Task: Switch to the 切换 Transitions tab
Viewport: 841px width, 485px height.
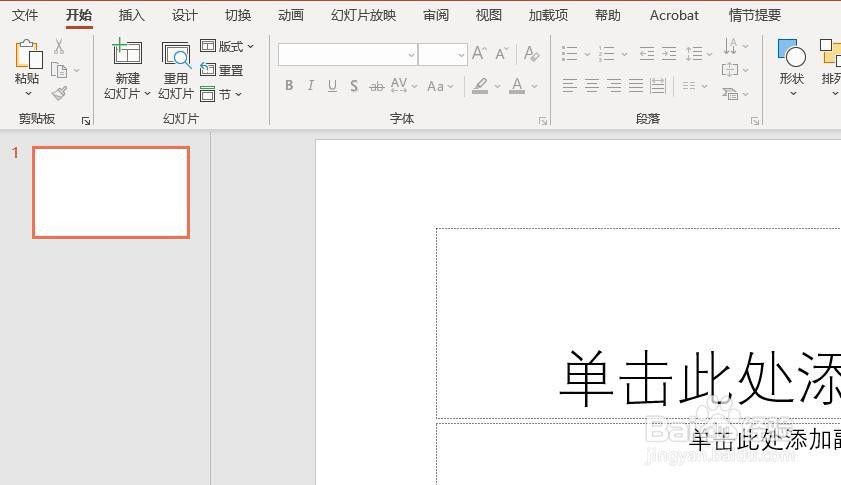Action: [238, 15]
